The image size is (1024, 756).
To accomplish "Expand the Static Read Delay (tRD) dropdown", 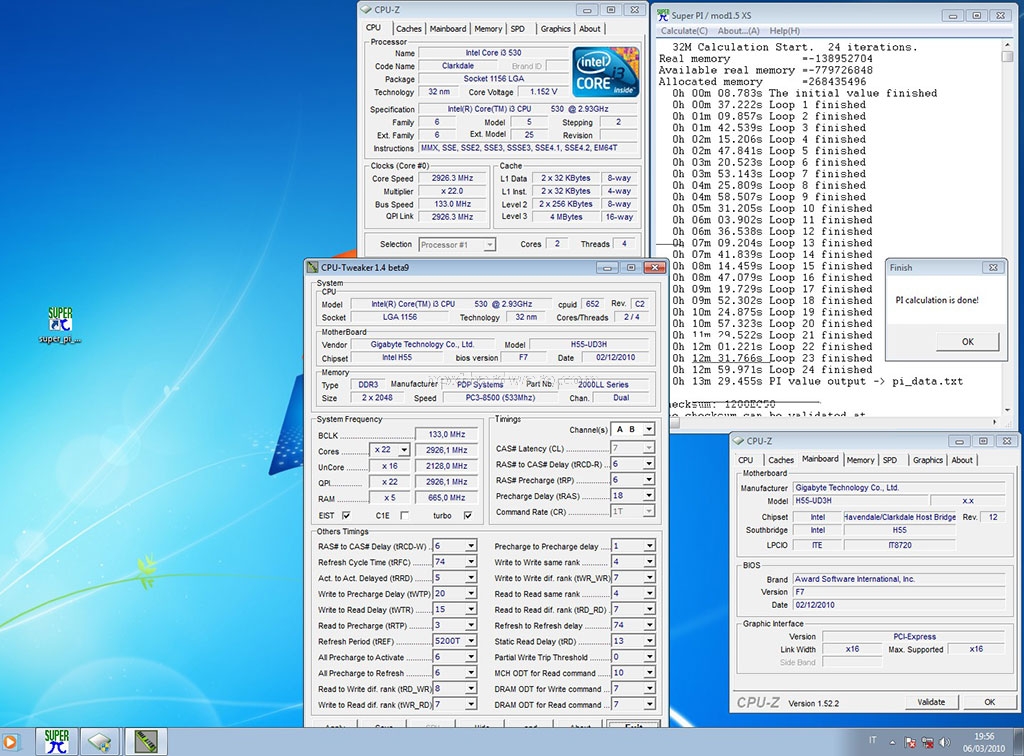I will click(x=649, y=641).
